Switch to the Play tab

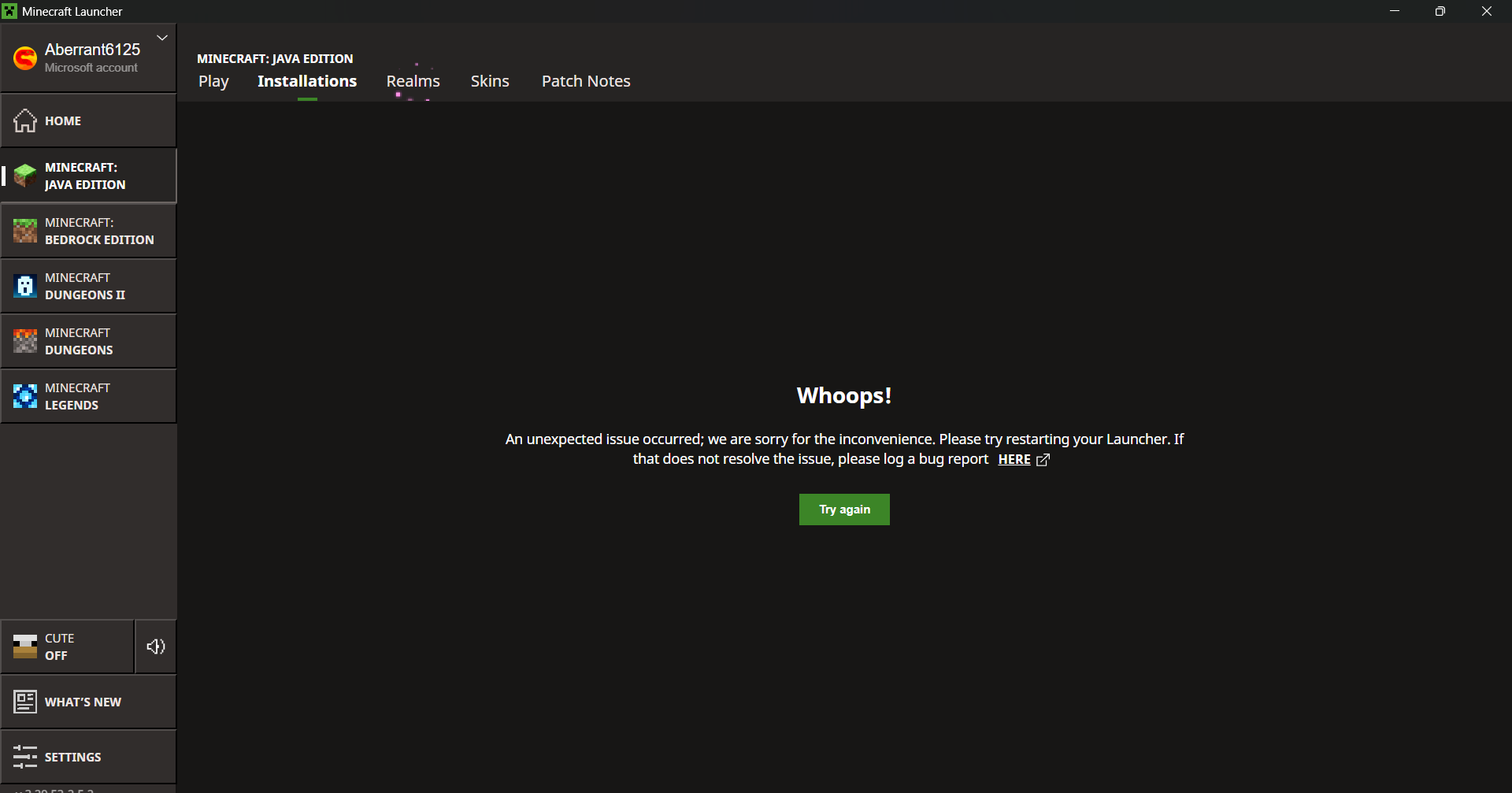(213, 81)
